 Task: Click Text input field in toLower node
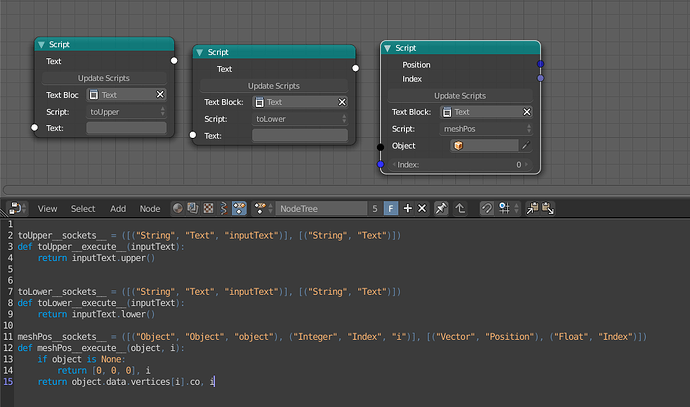coord(300,136)
